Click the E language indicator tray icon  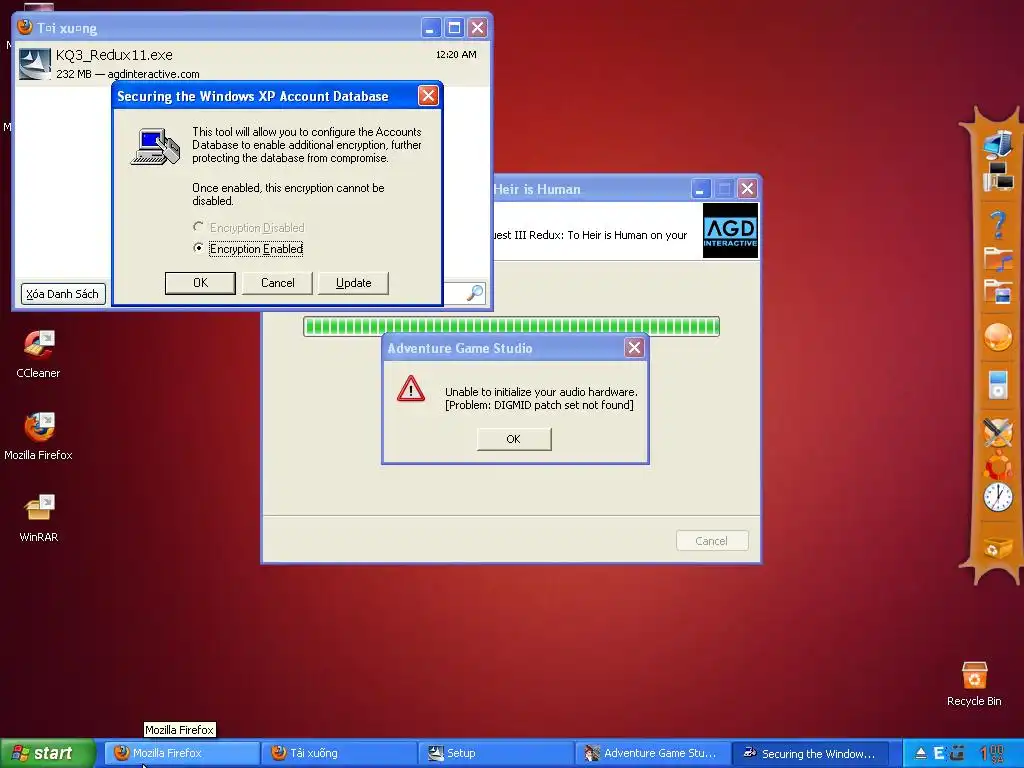click(x=939, y=754)
